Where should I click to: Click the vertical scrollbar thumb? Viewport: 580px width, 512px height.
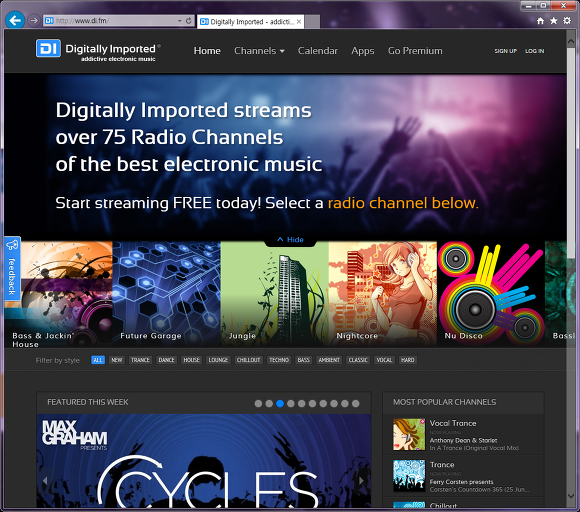click(571, 154)
